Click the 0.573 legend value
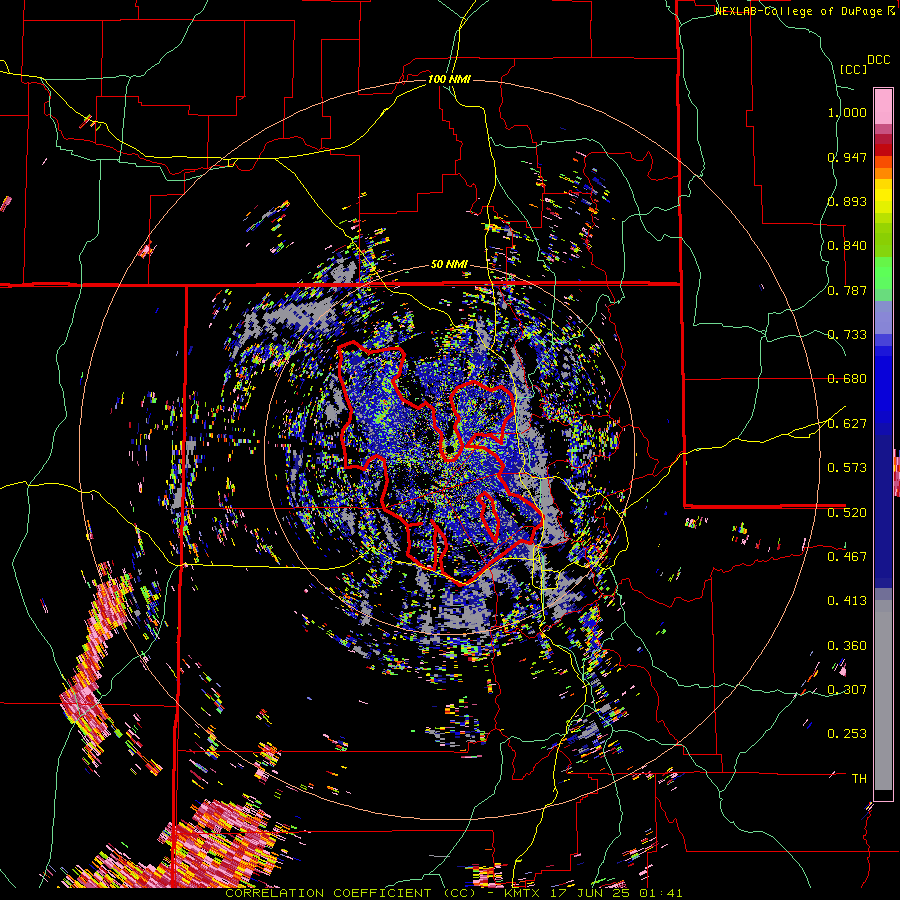The height and width of the screenshot is (900, 900). [x=847, y=468]
